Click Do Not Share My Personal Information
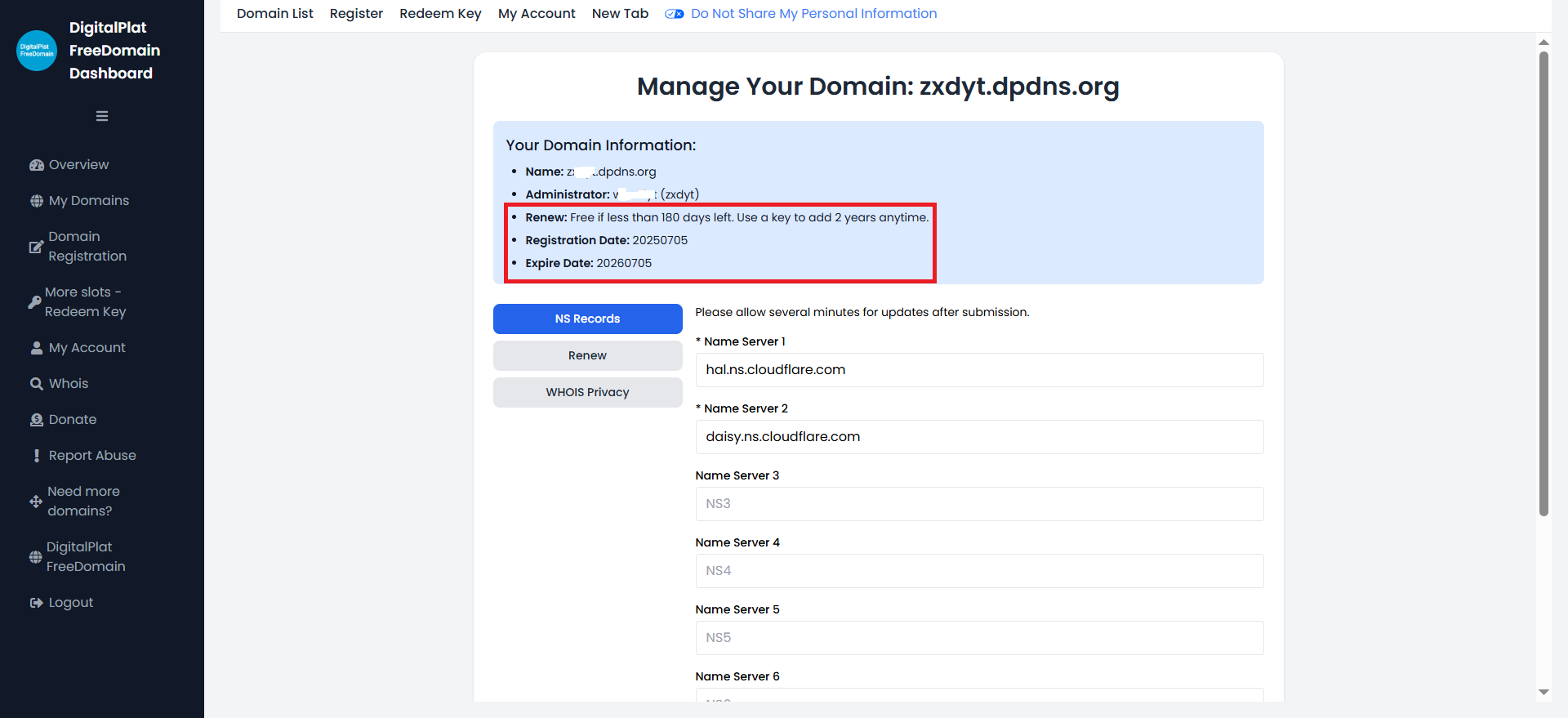This screenshot has width=1568, height=718. pos(813,14)
